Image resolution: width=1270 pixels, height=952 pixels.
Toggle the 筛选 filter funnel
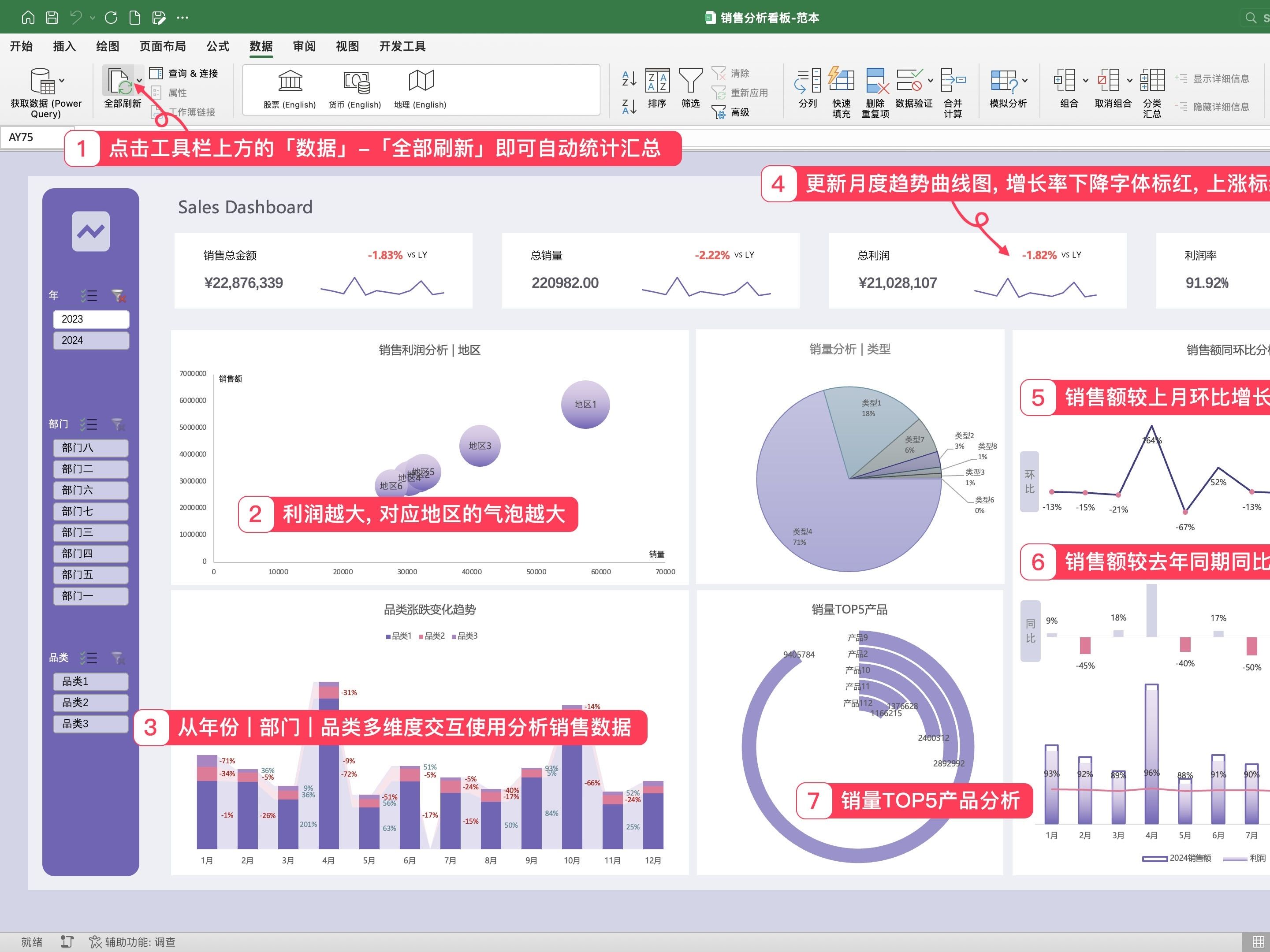[x=691, y=88]
